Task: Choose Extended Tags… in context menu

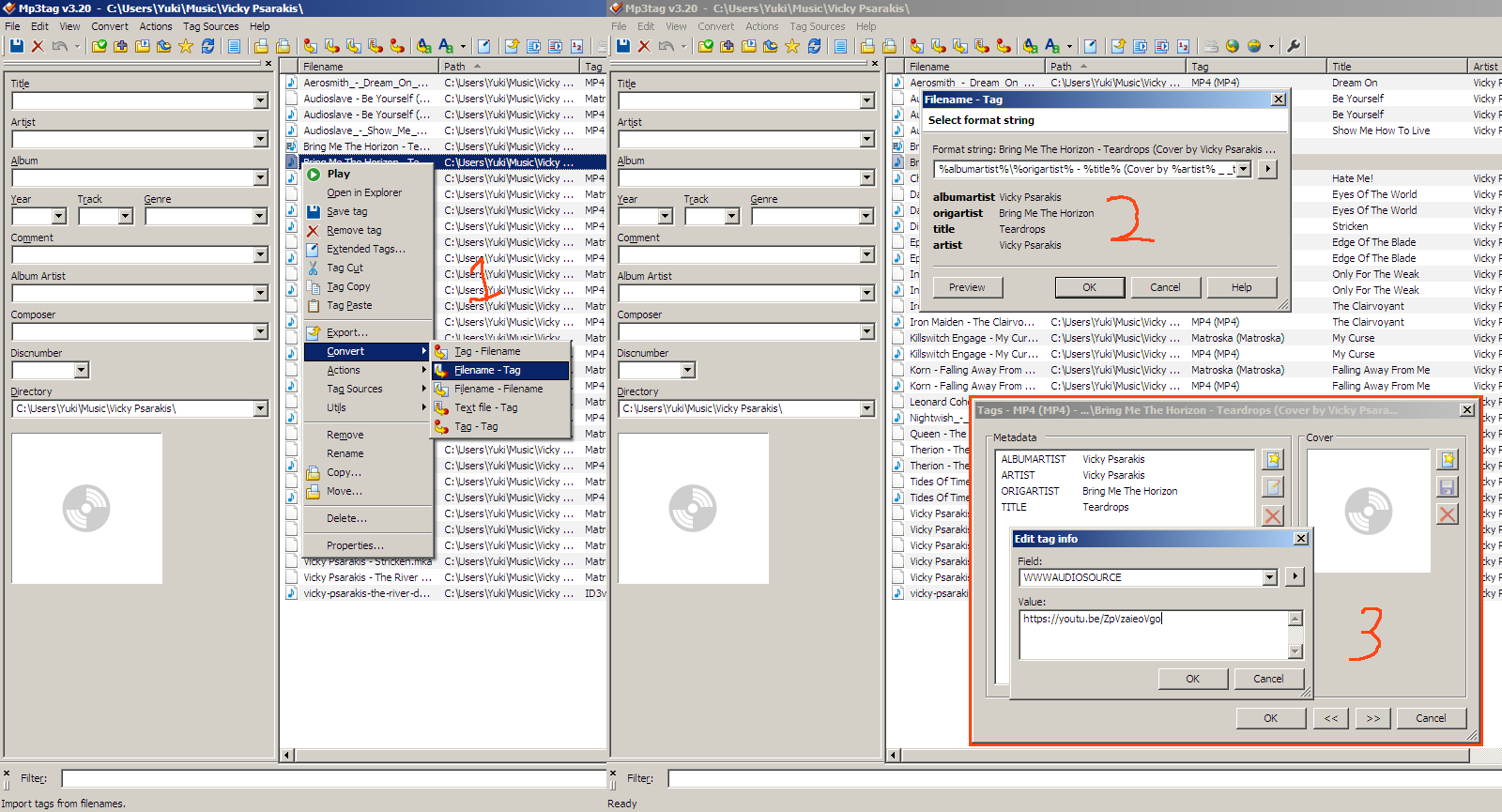Action: coord(368,249)
